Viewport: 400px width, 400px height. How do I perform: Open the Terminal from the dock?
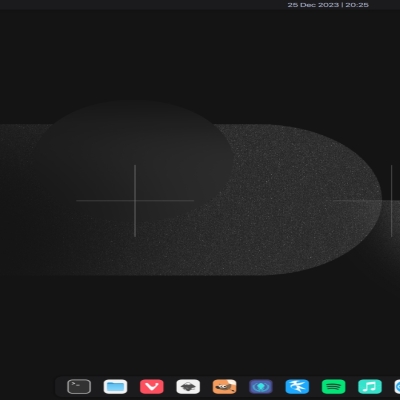pos(79,387)
